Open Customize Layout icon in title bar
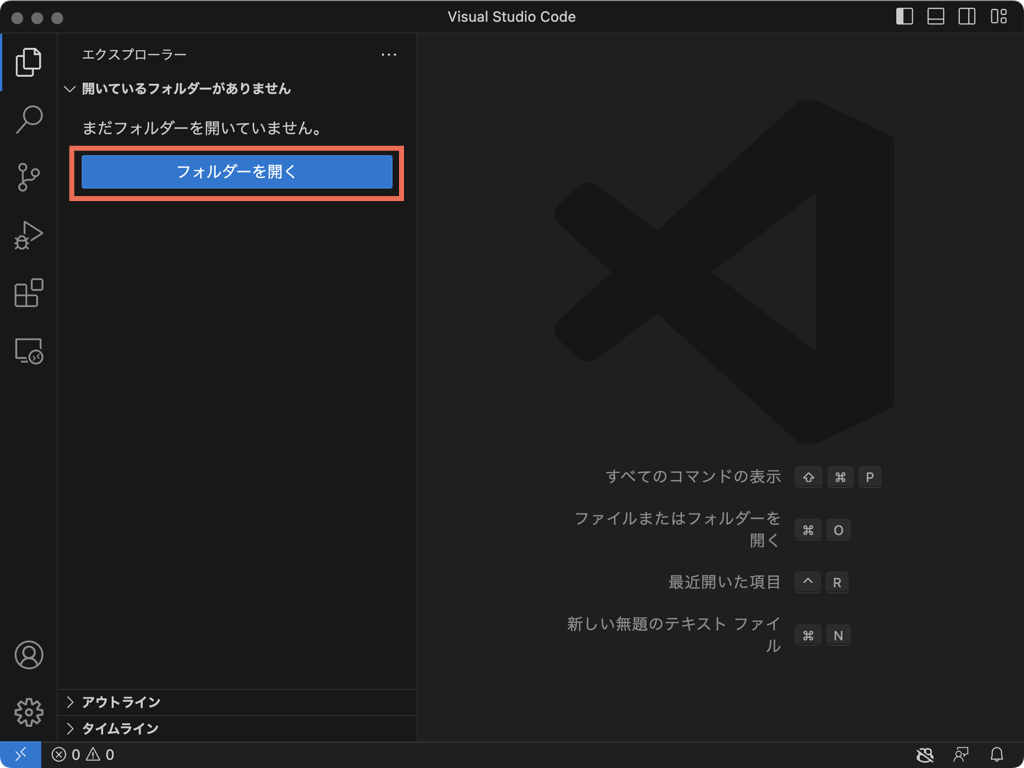The image size is (1024, 768). [x=999, y=16]
